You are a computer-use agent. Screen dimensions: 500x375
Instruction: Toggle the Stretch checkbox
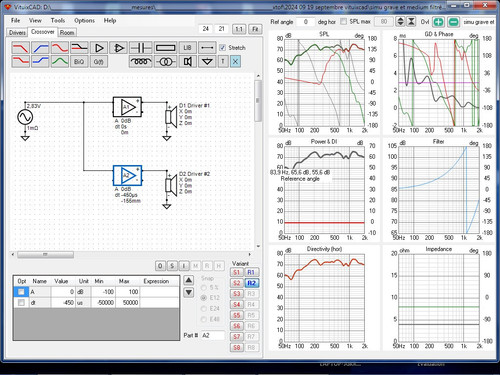click(223, 48)
